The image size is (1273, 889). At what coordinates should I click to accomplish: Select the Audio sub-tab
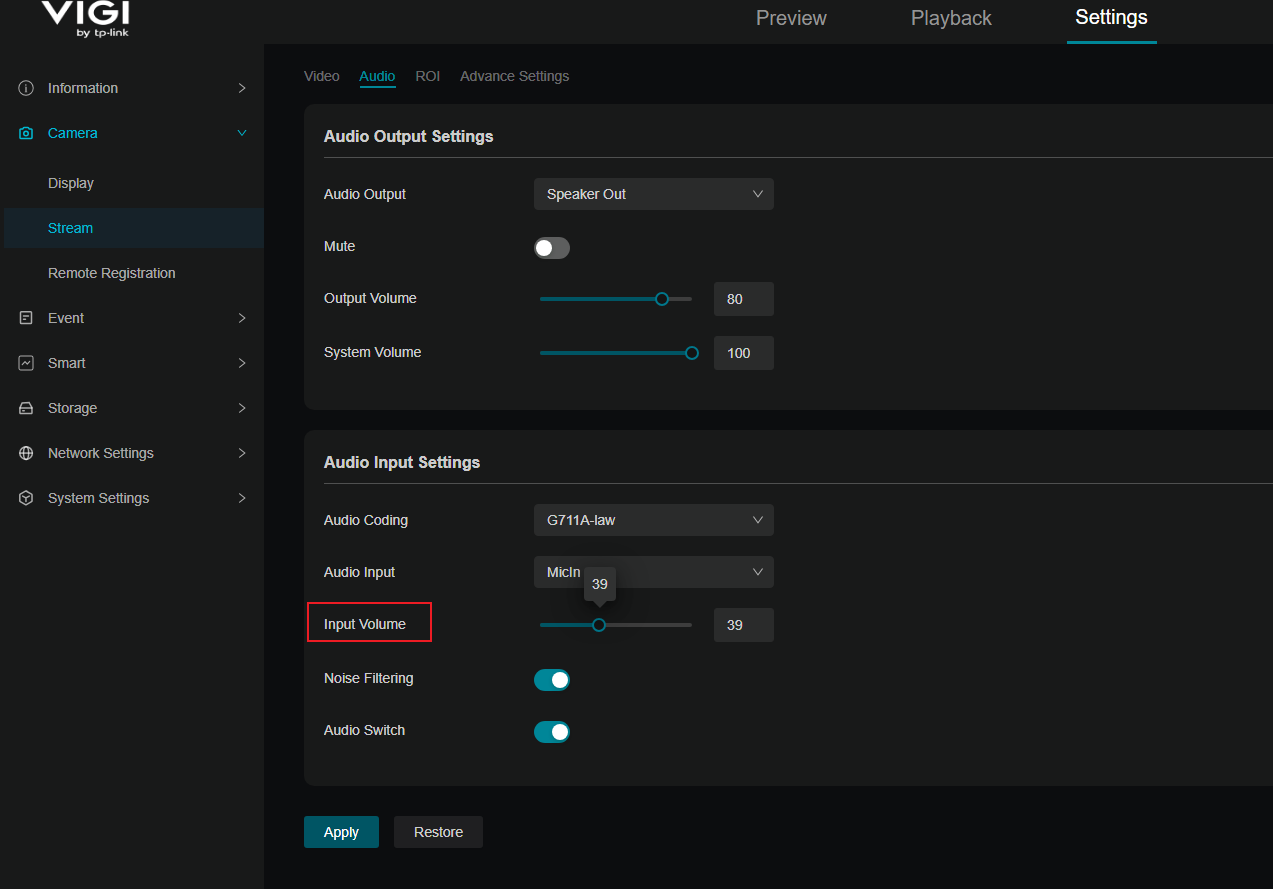pyautogui.click(x=377, y=76)
